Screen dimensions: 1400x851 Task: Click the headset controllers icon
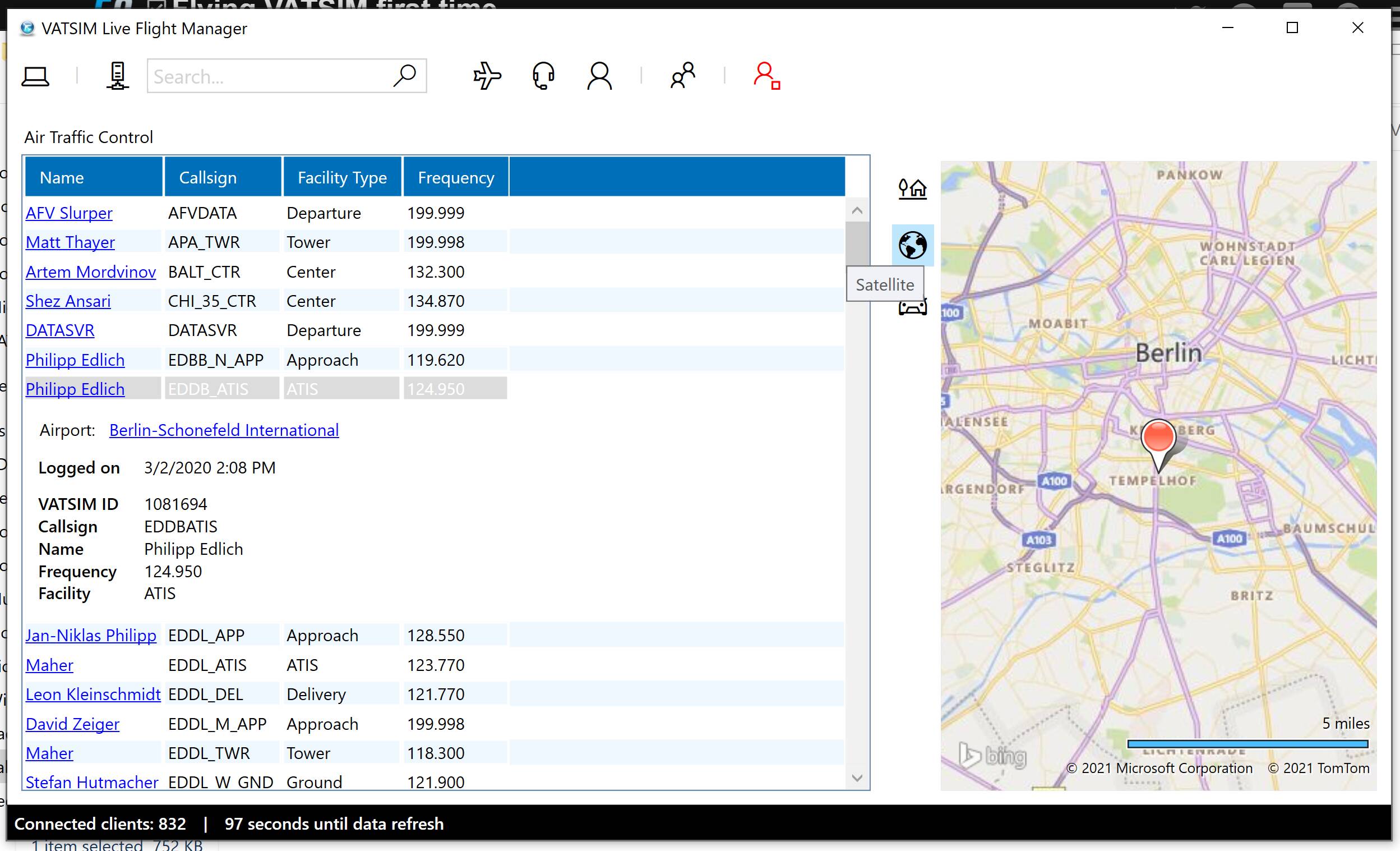(x=543, y=76)
